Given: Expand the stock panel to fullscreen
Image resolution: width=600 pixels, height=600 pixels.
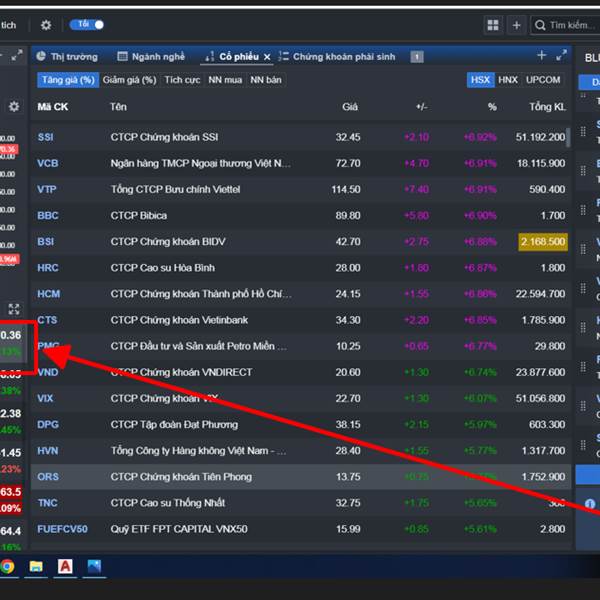Looking at the screenshot, I should click(561, 55).
